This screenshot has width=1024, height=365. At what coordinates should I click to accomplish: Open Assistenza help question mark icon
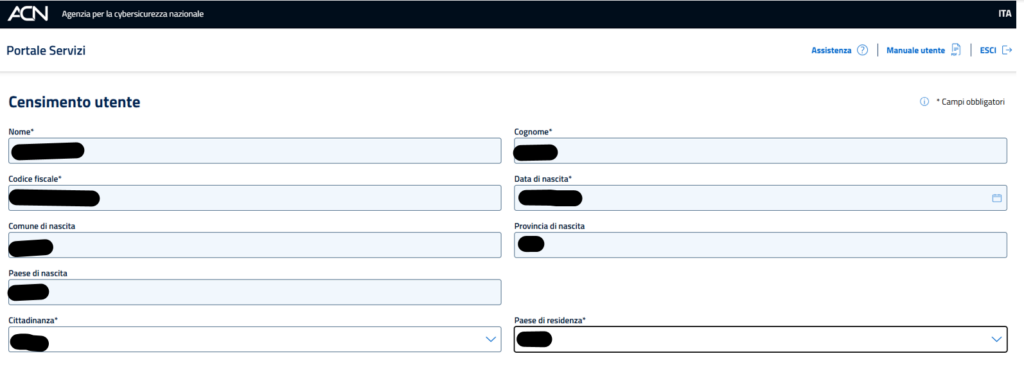point(862,50)
